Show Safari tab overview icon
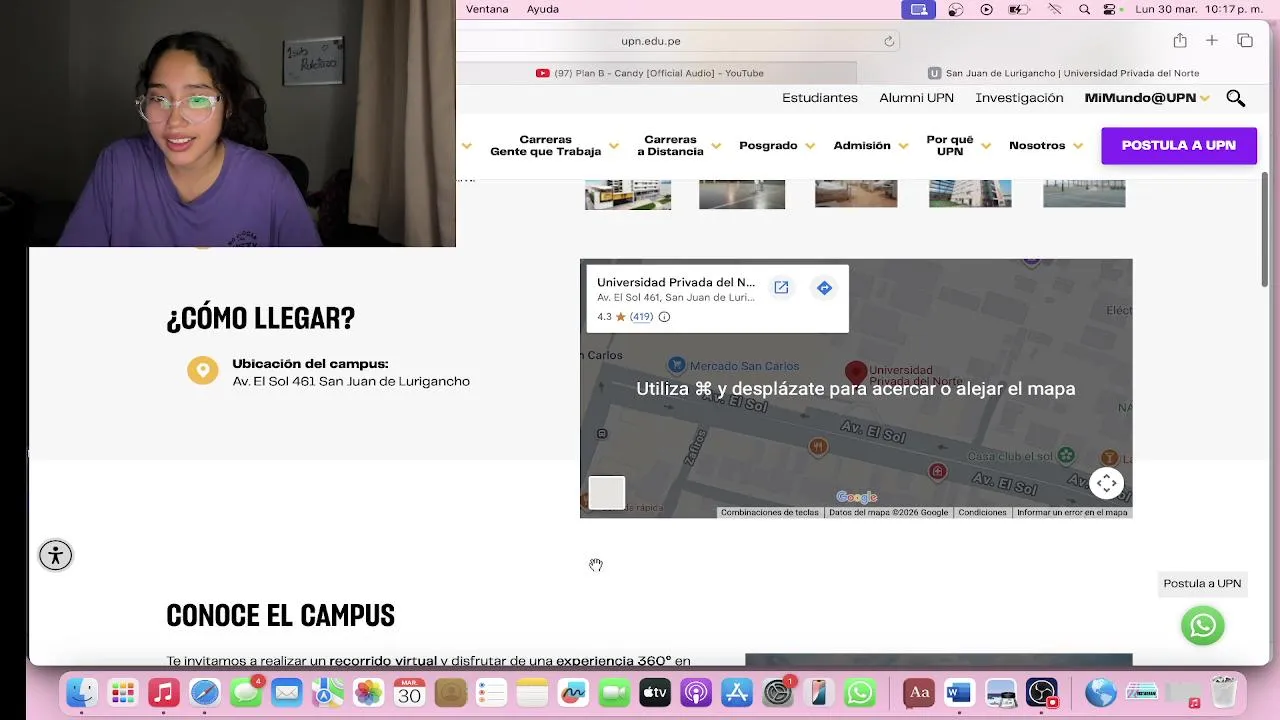The image size is (1280, 720). (1245, 41)
